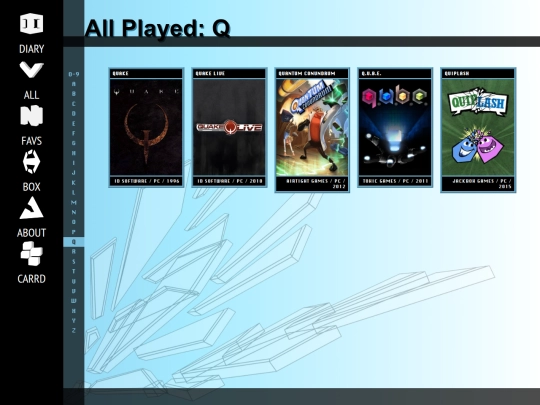Jump to letter Y in index
The image size is (540, 405).
tap(74, 321)
